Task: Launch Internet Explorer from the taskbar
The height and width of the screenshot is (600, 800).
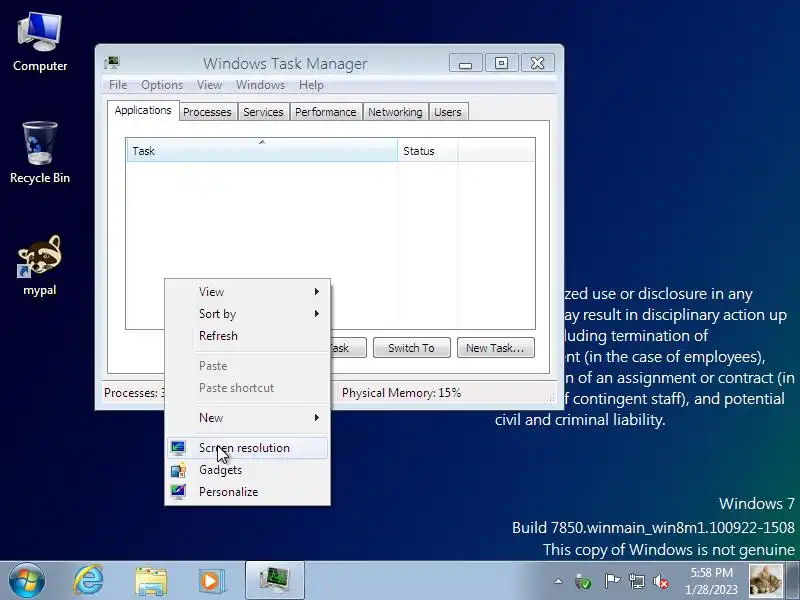Action: [x=89, y=581]
